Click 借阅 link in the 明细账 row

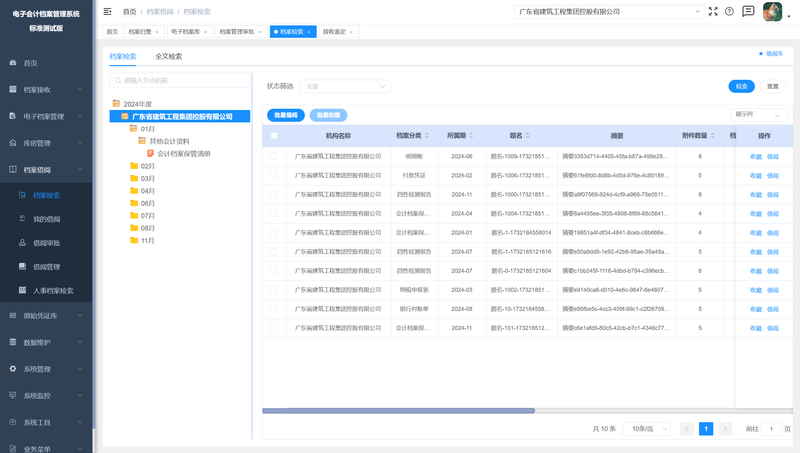[x=772, y=157]
